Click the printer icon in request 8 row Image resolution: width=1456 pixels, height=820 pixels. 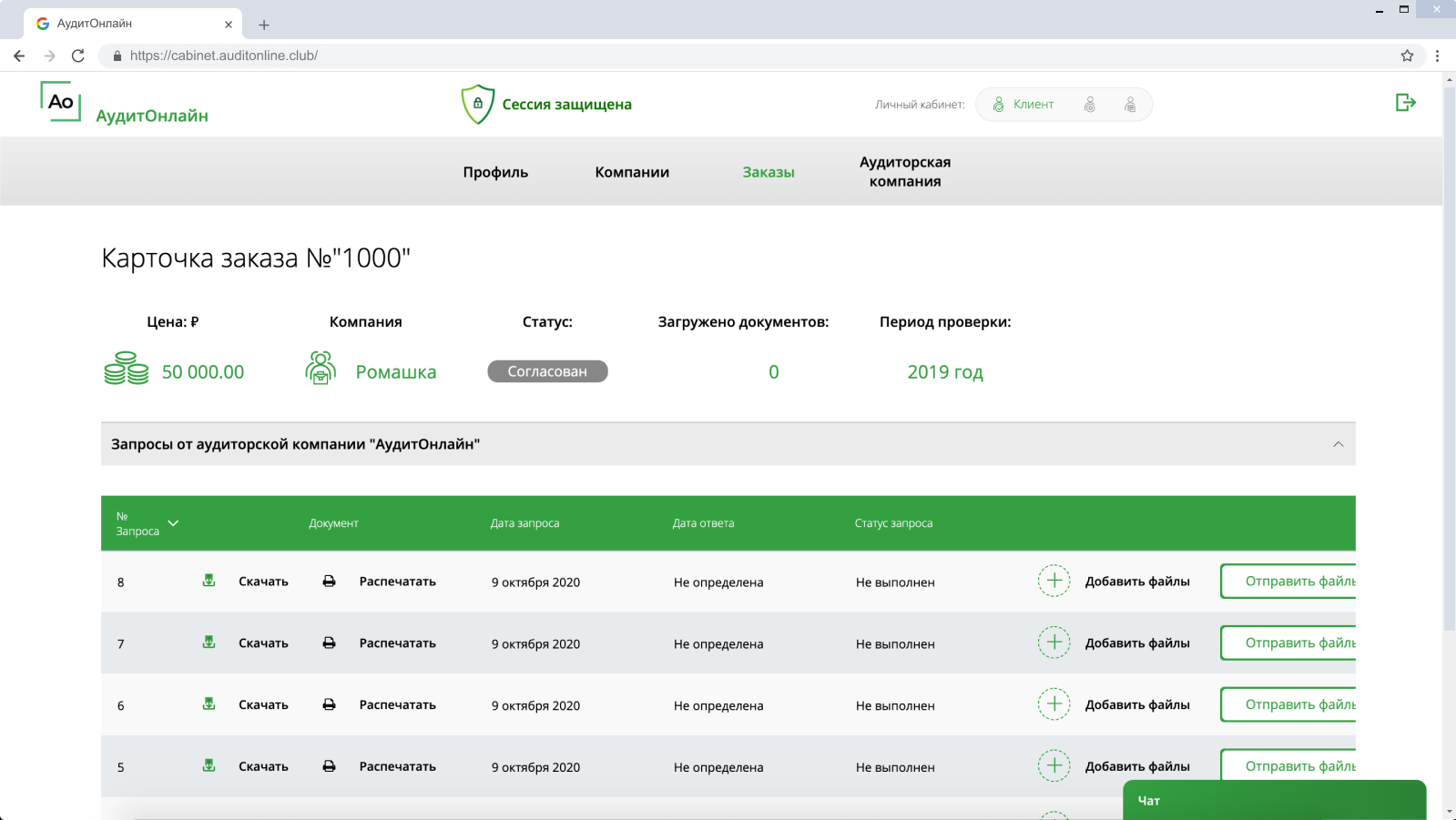pos(329,582)
